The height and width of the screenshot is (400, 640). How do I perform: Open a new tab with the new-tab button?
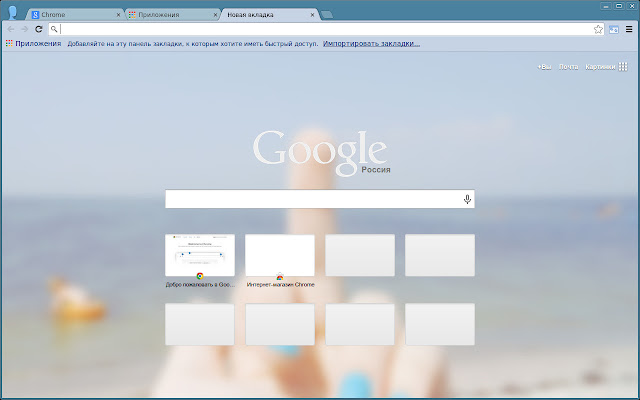tap(327, 15)
